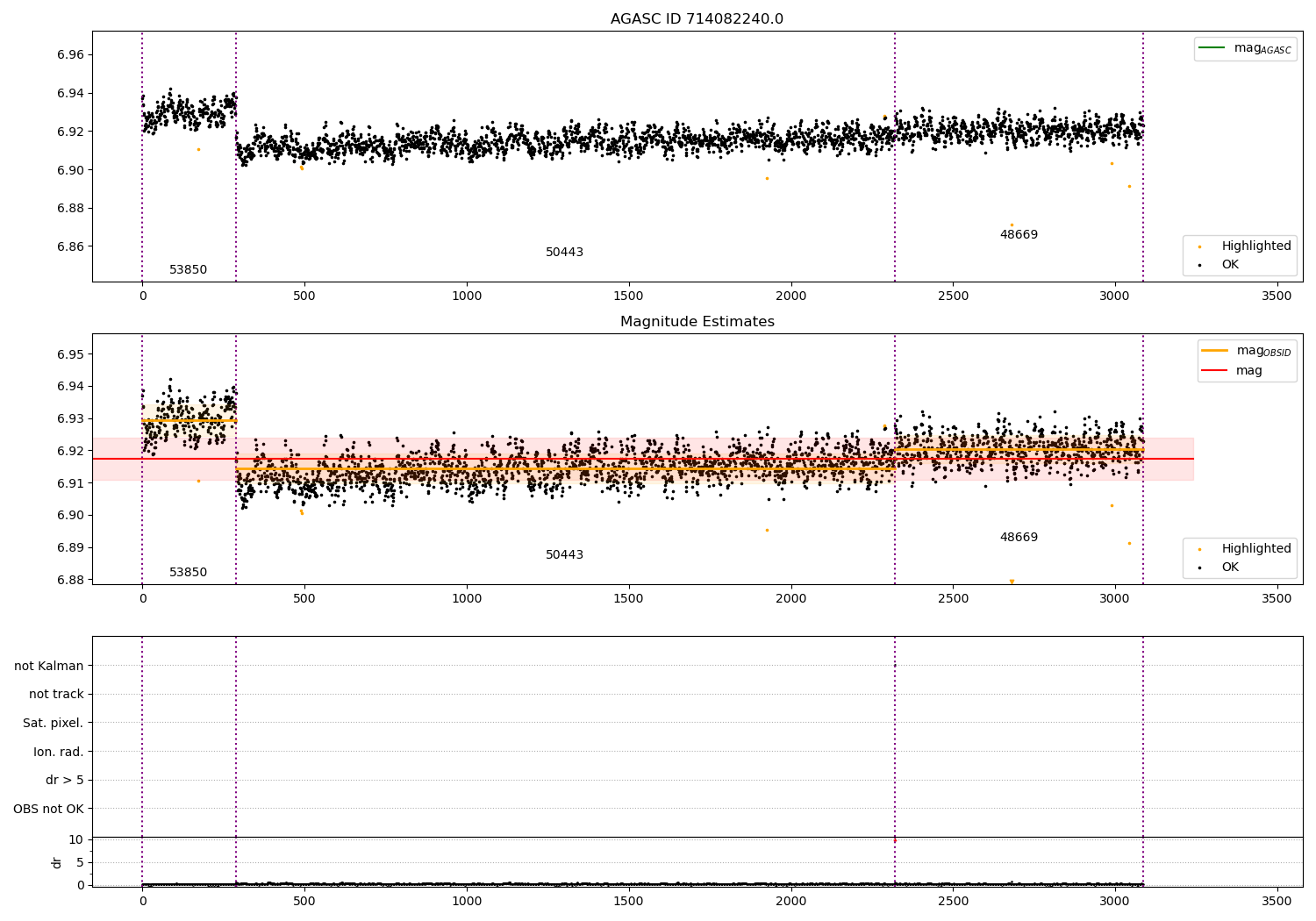1316x921 pixels.
Task: Click the rotated 'dr' y-axis label
Action: [57, 862]
